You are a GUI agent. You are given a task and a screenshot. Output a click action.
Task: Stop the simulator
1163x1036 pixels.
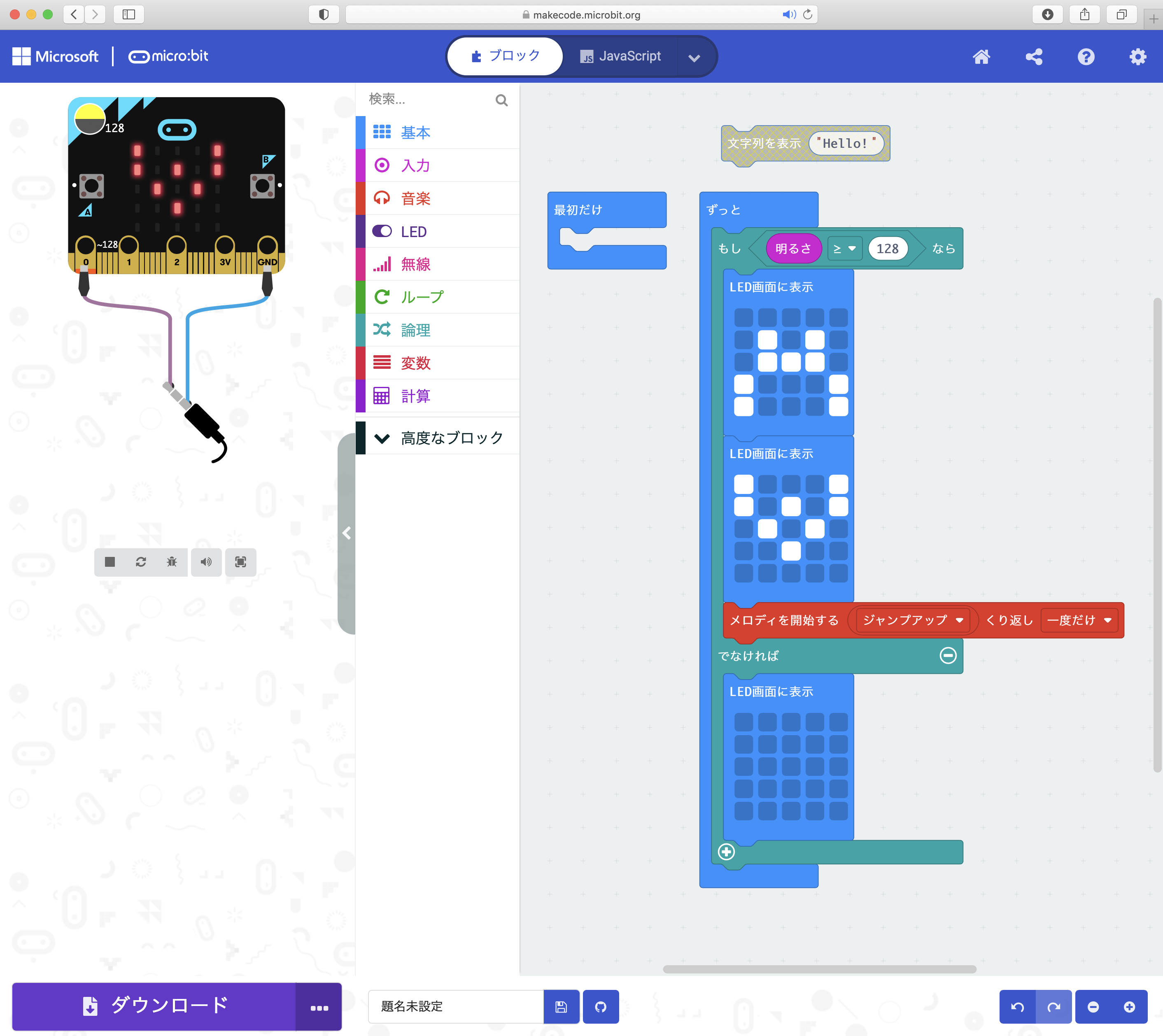point(110,562)
